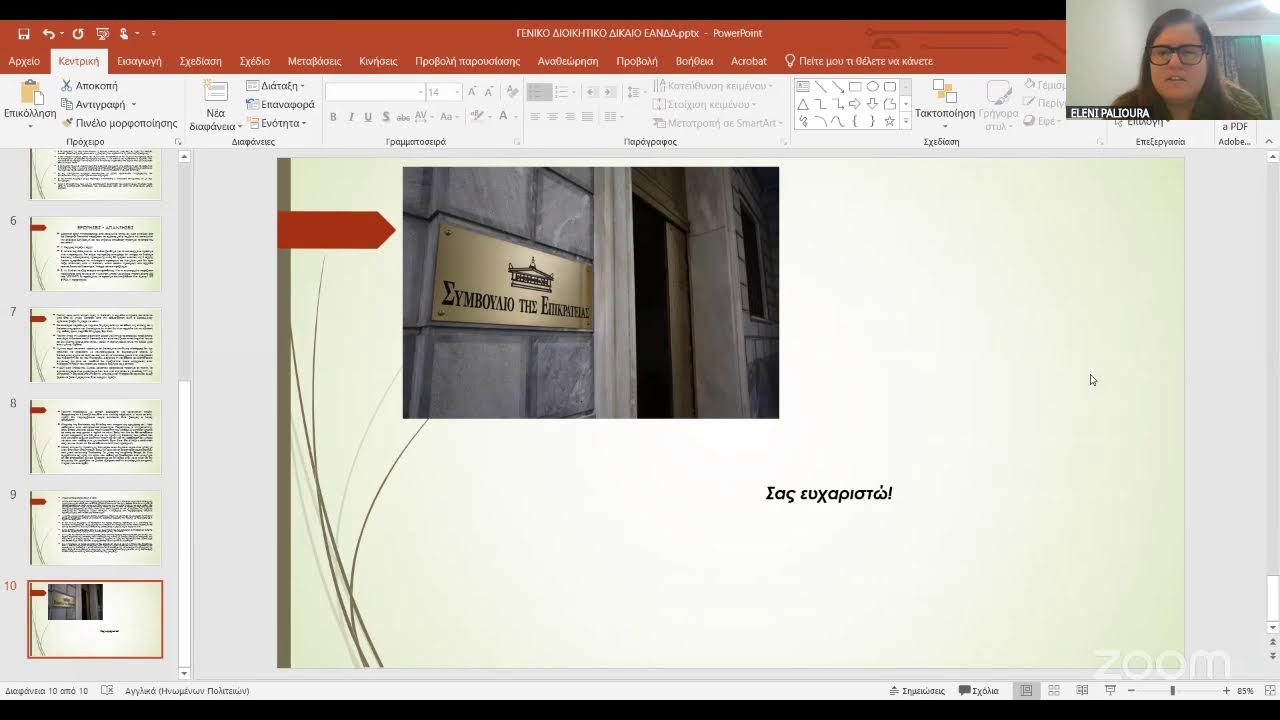Switch to Slide Sorter view
This screenshot has width=1280, height=720.
[1054, 691]
